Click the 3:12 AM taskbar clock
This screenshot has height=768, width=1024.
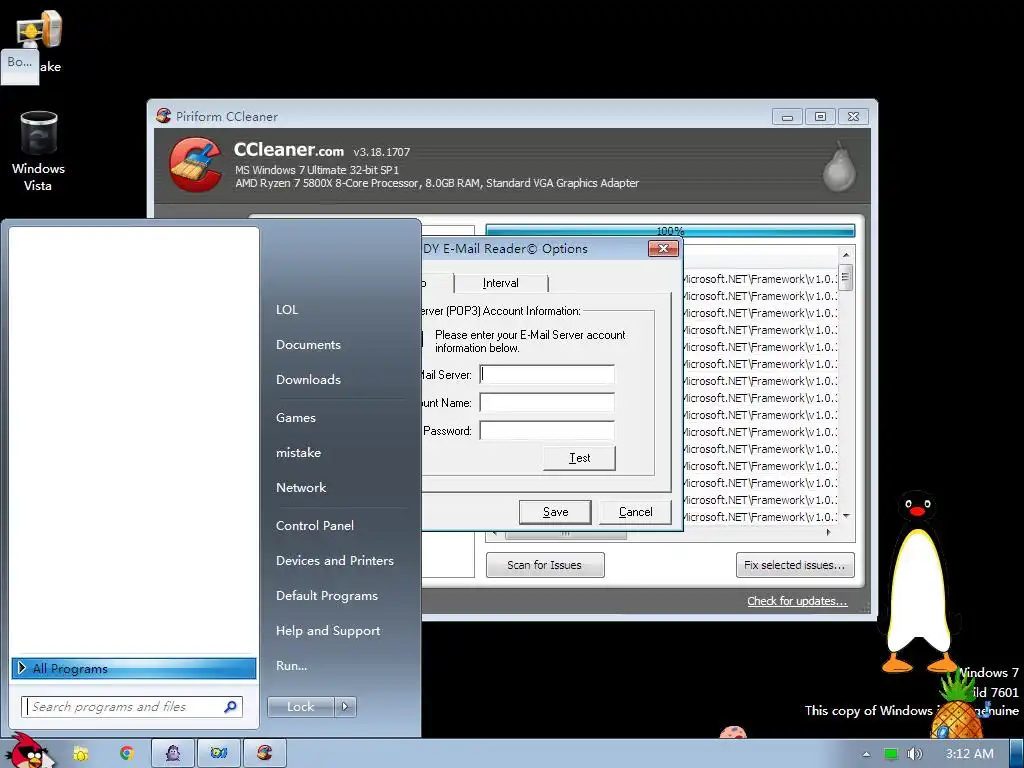[x=970, y=754]
